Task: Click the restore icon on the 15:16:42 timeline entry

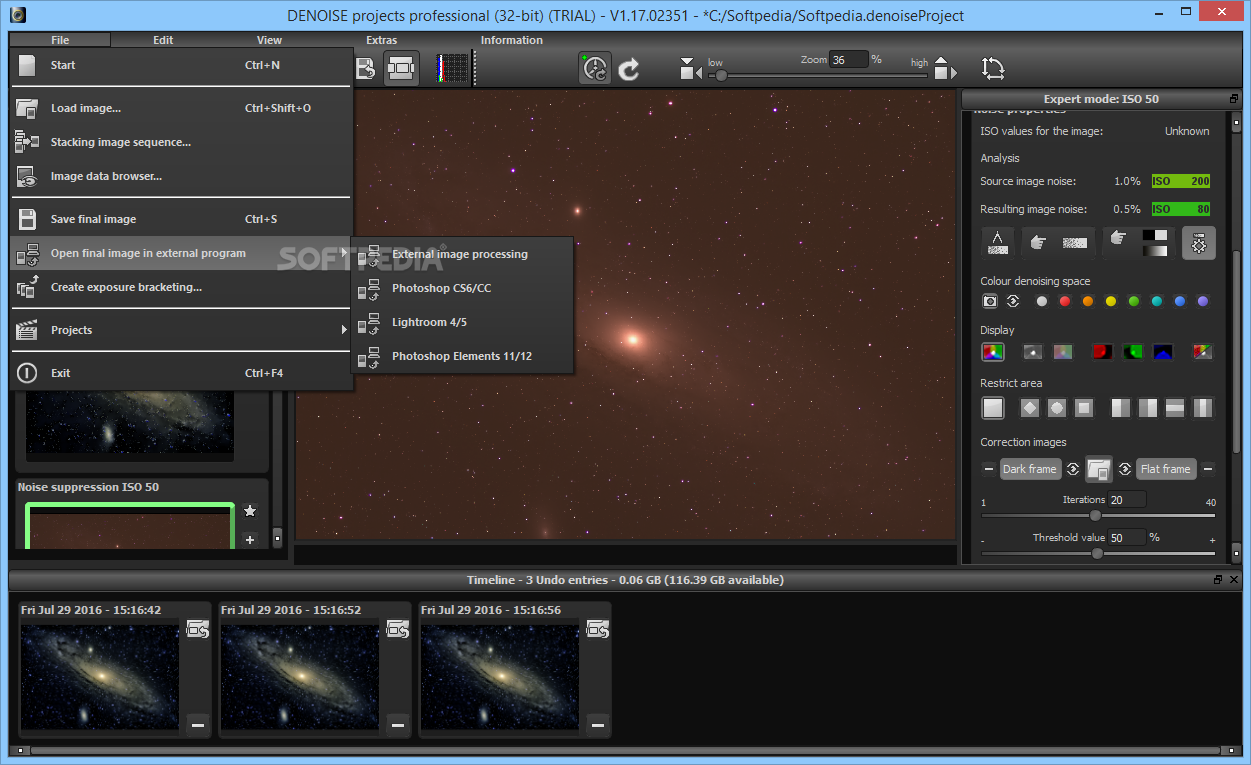Action: 198,629
